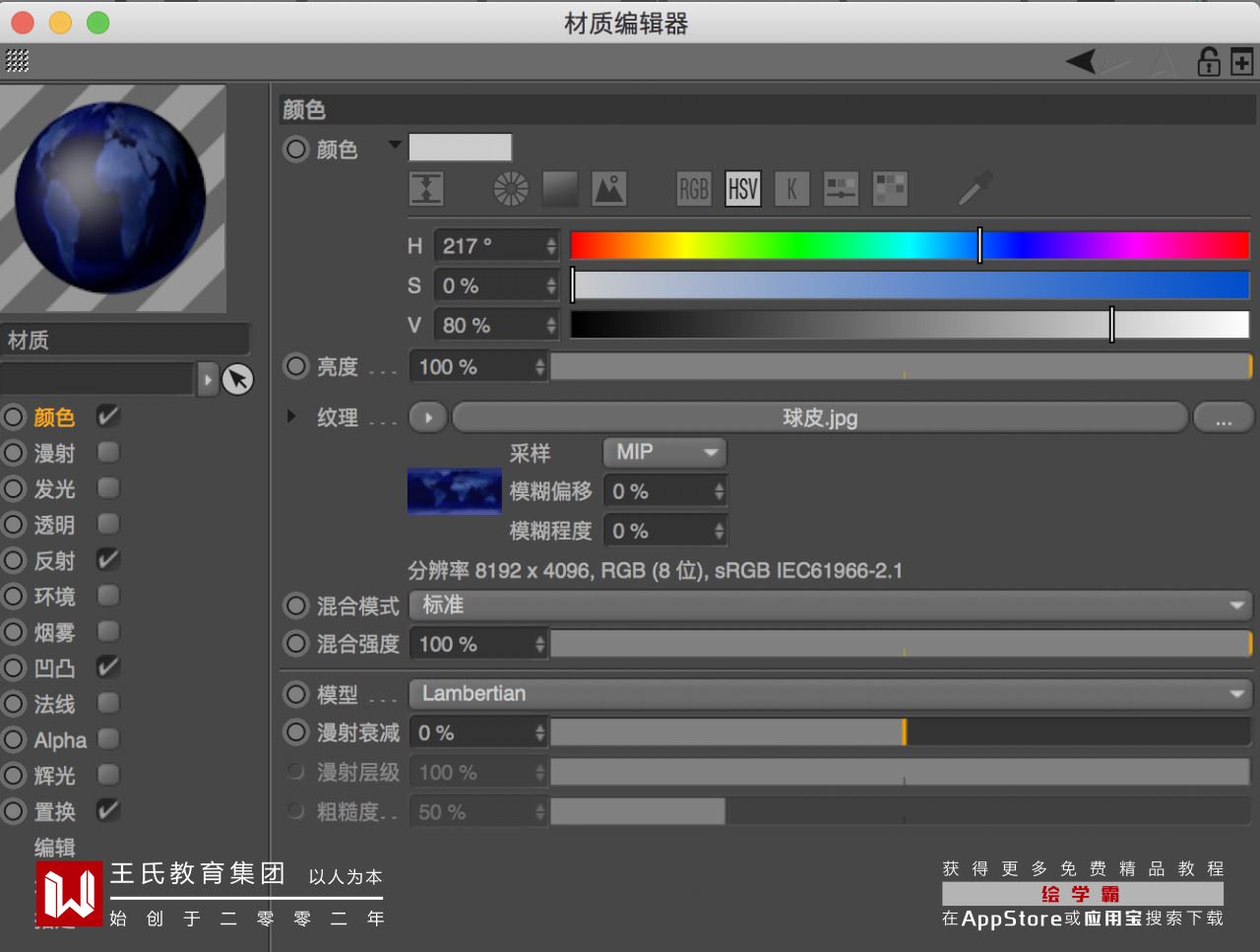Click the animation dot beside 颜色 in the color panel
Screen dimensions: 1260x952
point(296,150)
